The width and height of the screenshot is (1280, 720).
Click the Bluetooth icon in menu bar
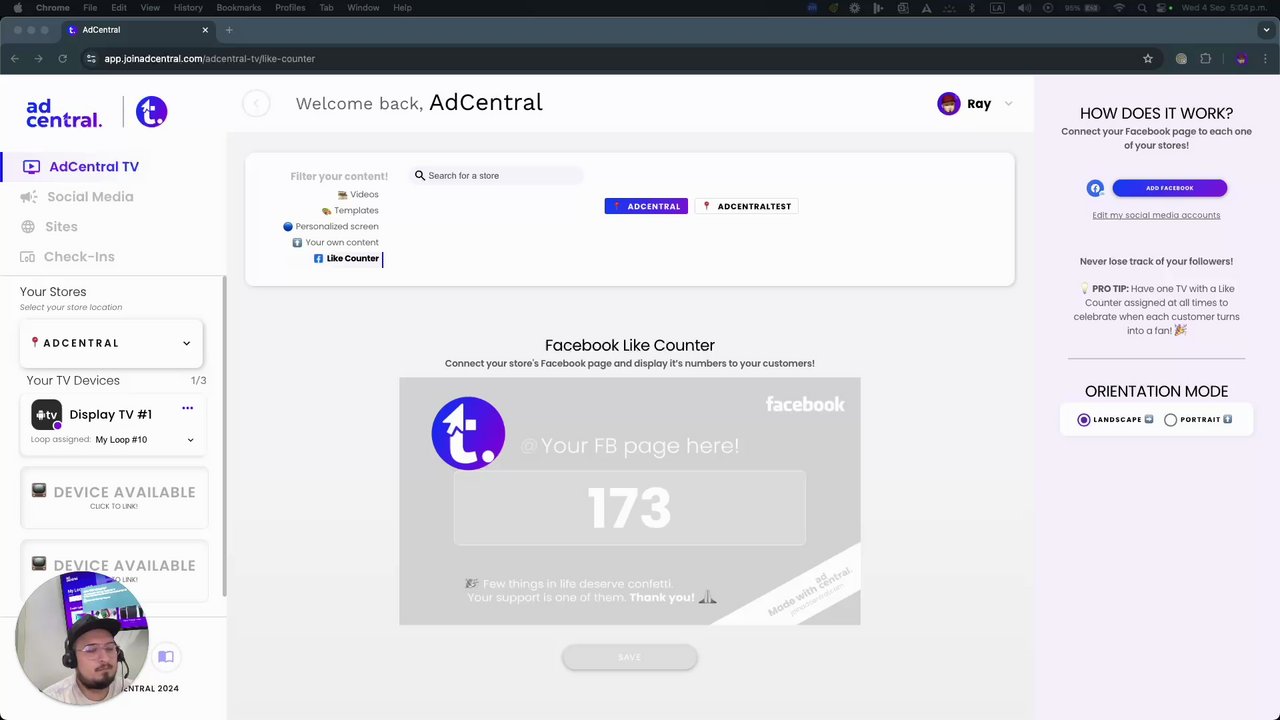point(972,8)
